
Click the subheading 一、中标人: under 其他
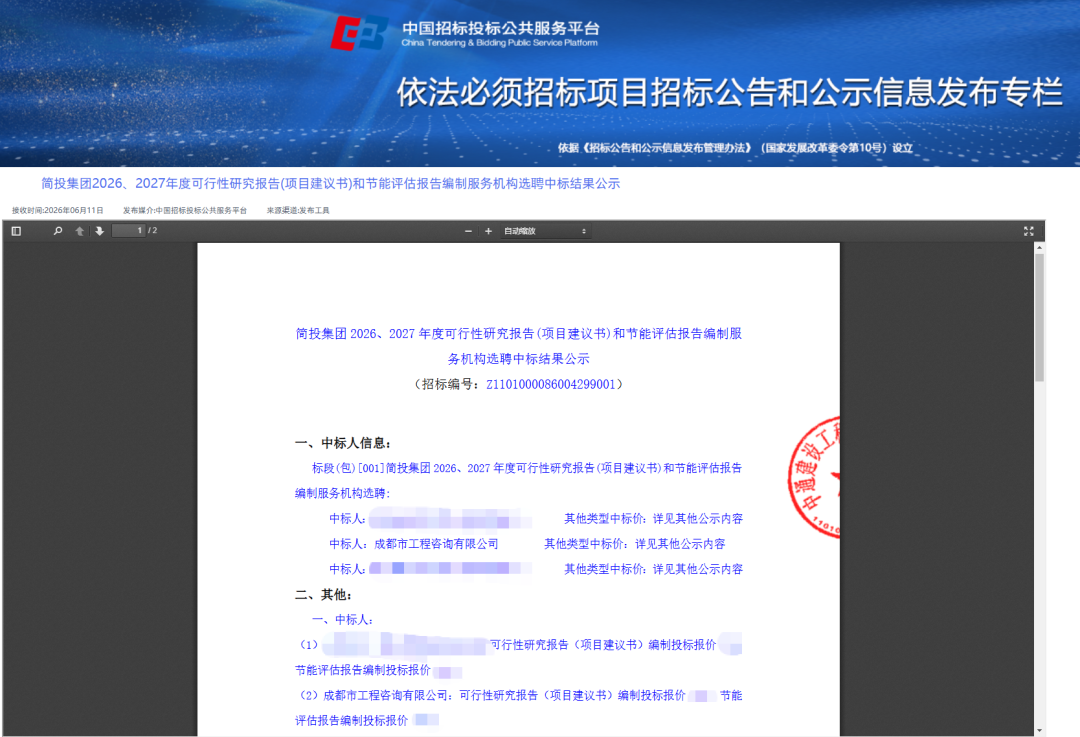(342, 620)
